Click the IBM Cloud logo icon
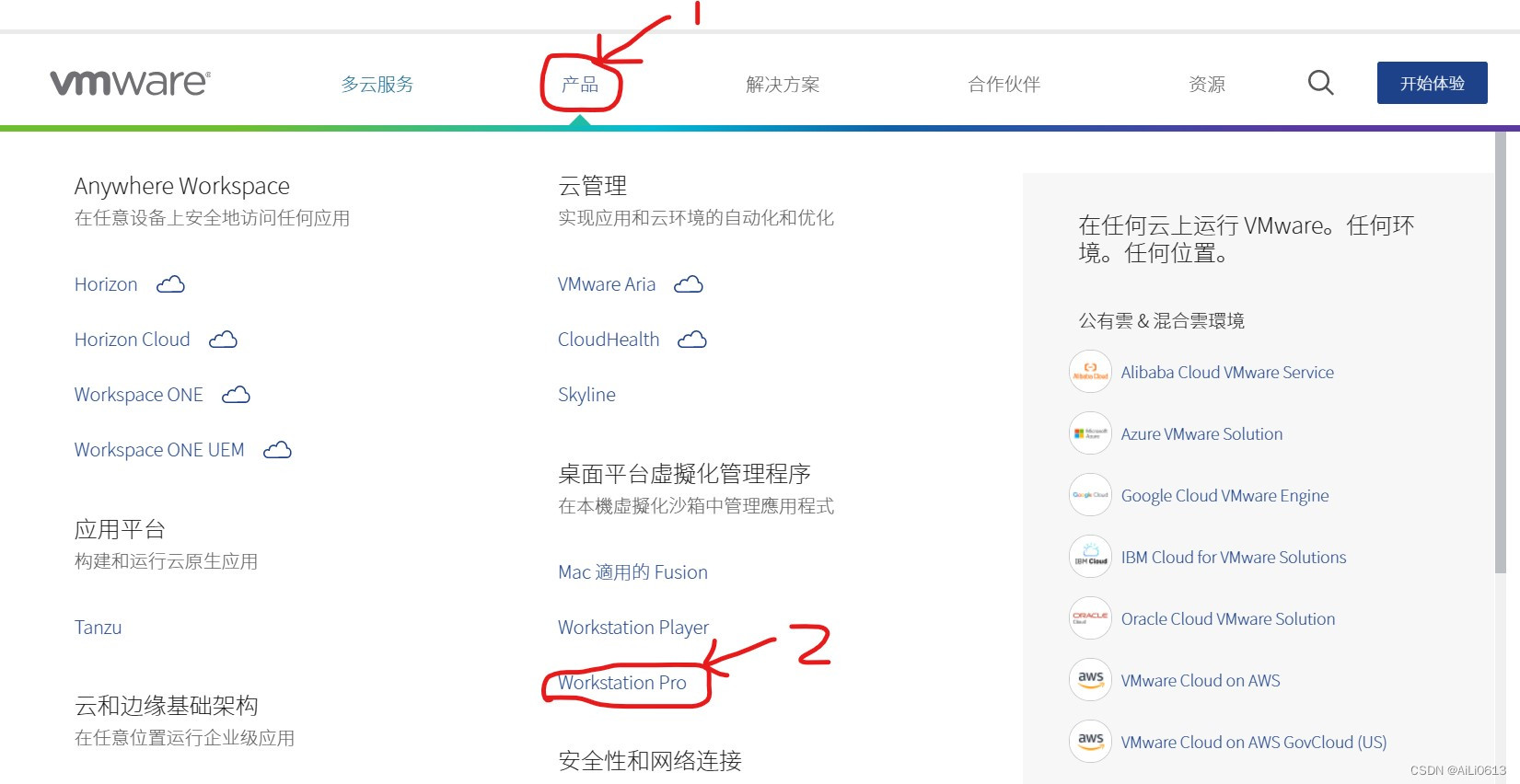Screen dimensions: 1520x784 [1091, 557]
